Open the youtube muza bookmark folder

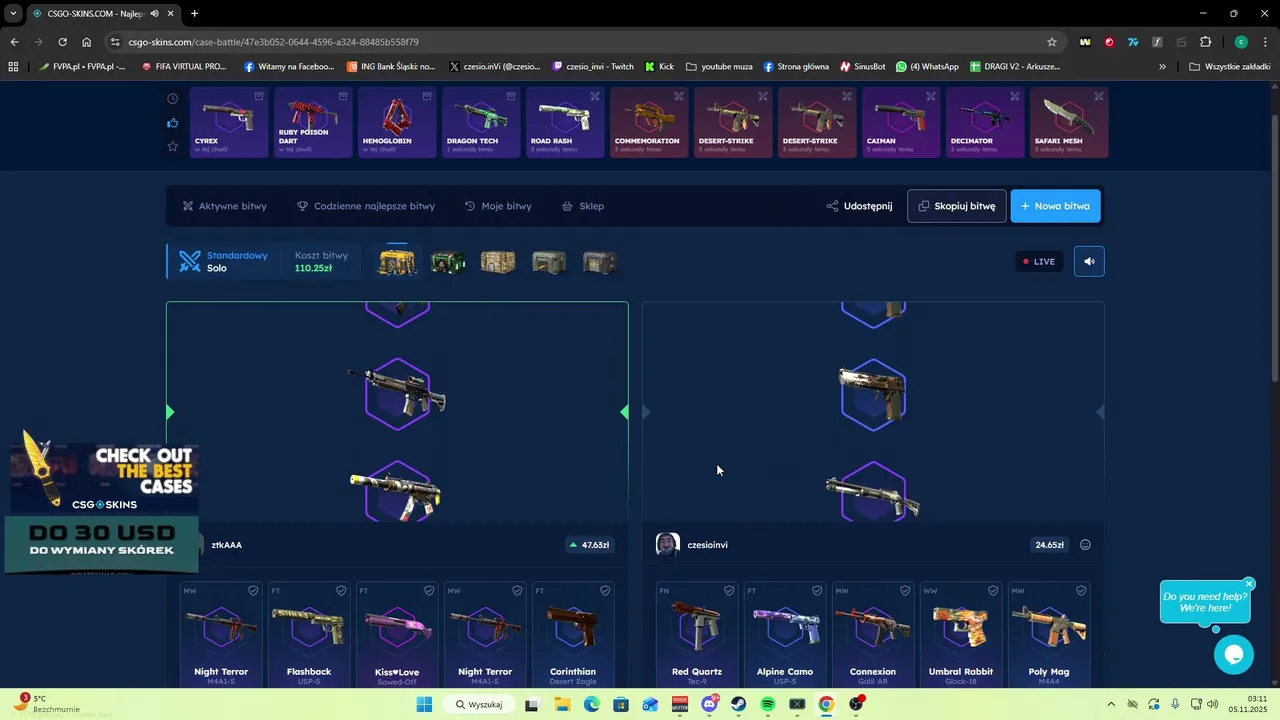(719, 67)
